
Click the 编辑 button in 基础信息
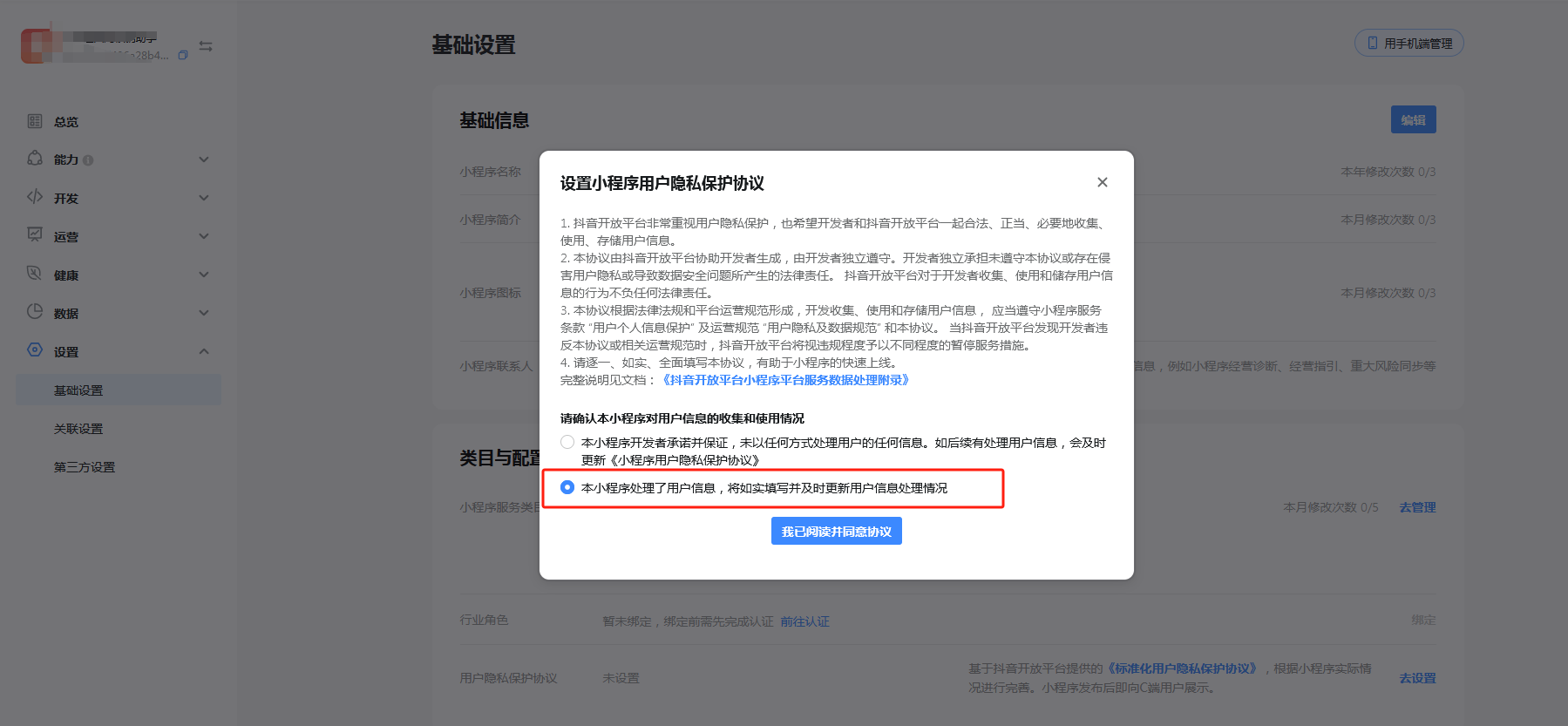[x=1414, y=120]
